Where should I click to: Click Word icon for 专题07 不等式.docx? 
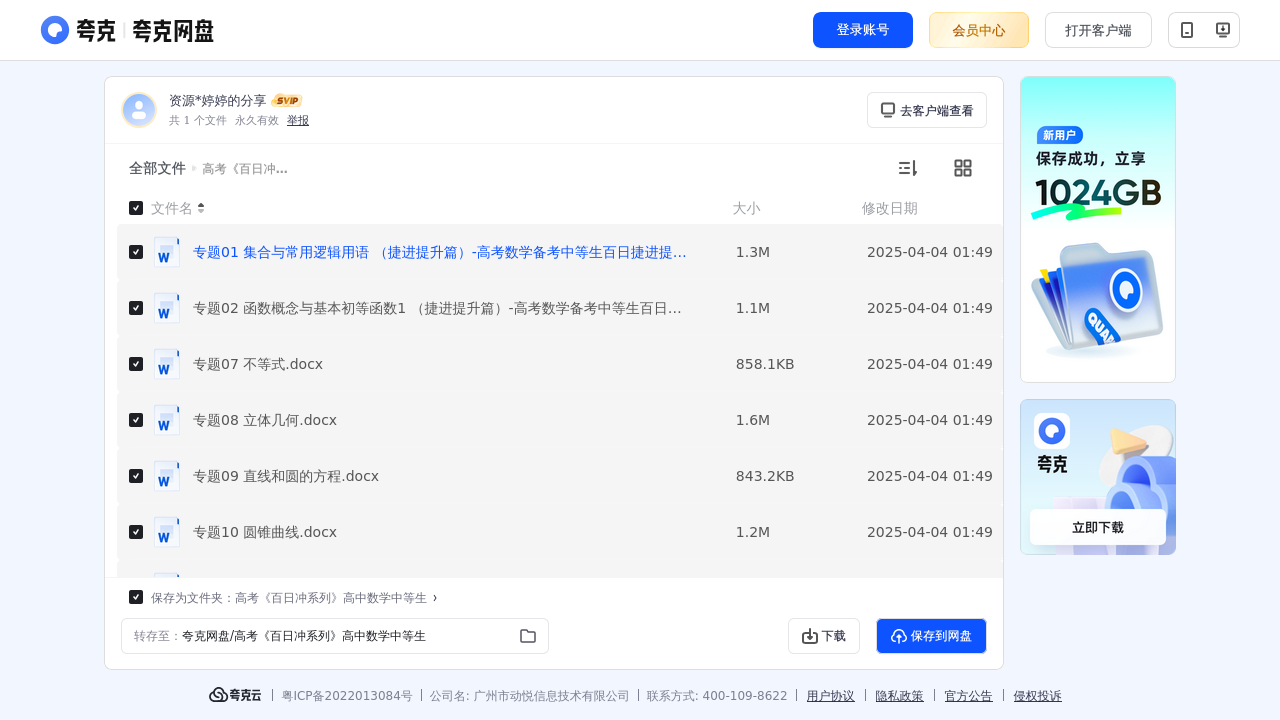click(167, 364)
